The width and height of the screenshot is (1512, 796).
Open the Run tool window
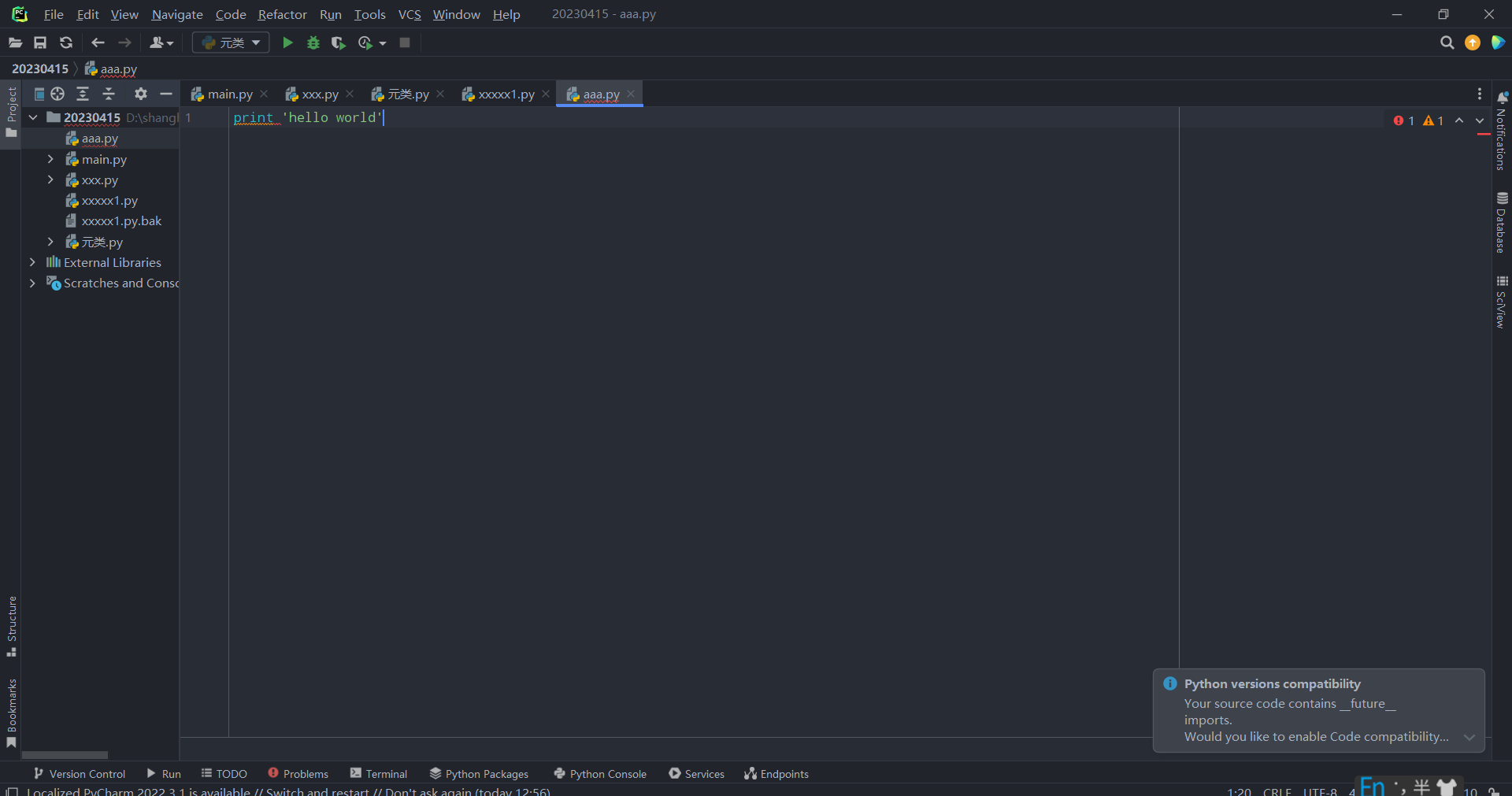164,774
